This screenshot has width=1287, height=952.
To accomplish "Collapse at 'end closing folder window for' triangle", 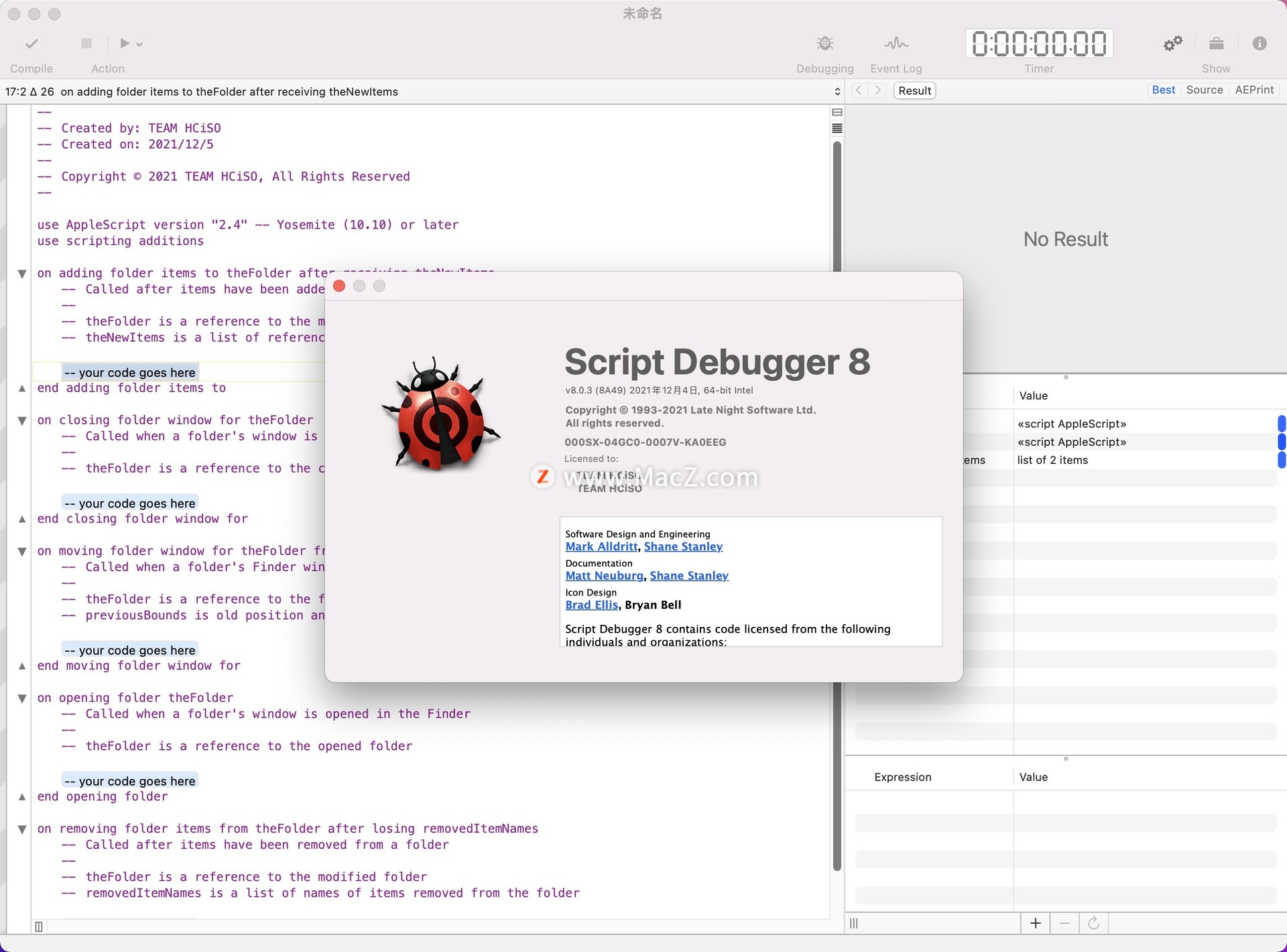I will 22,519.
